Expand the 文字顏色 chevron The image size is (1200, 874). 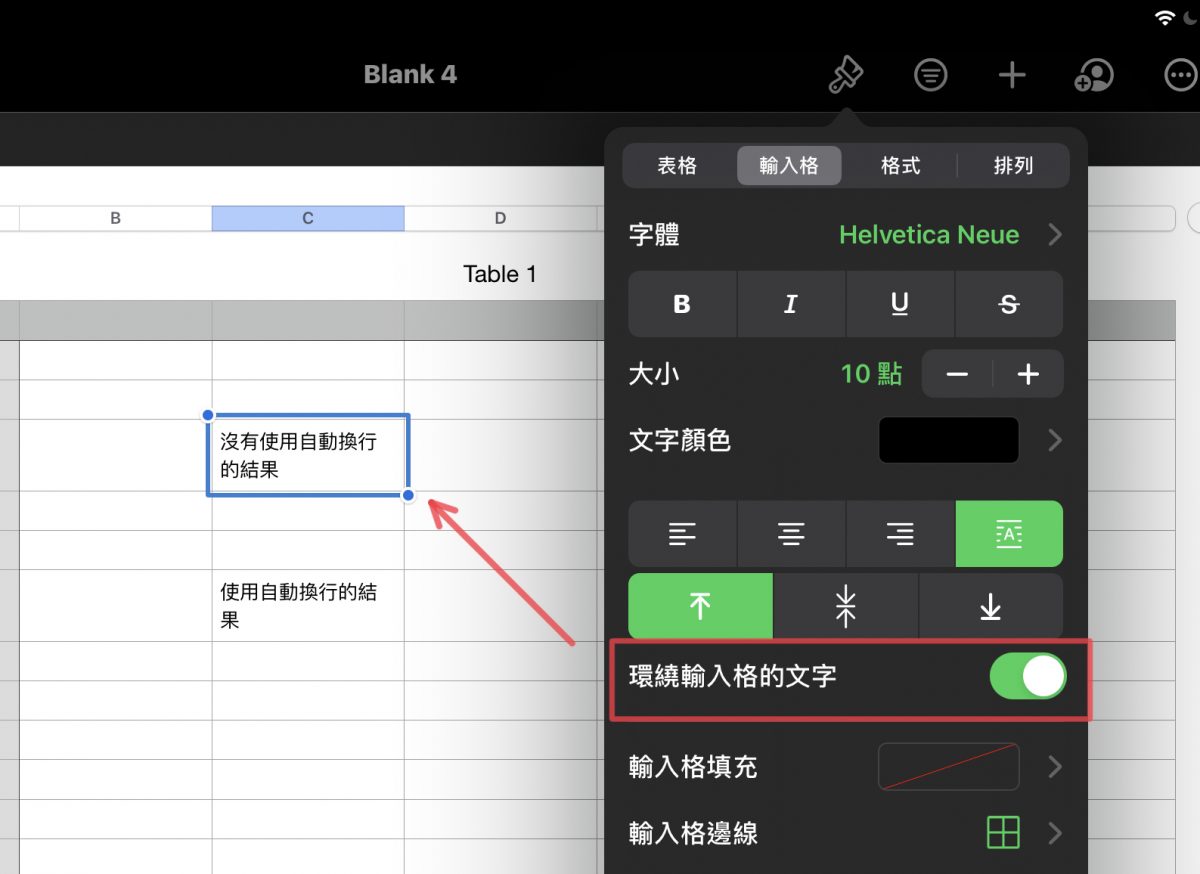[x=1054, y=440]
